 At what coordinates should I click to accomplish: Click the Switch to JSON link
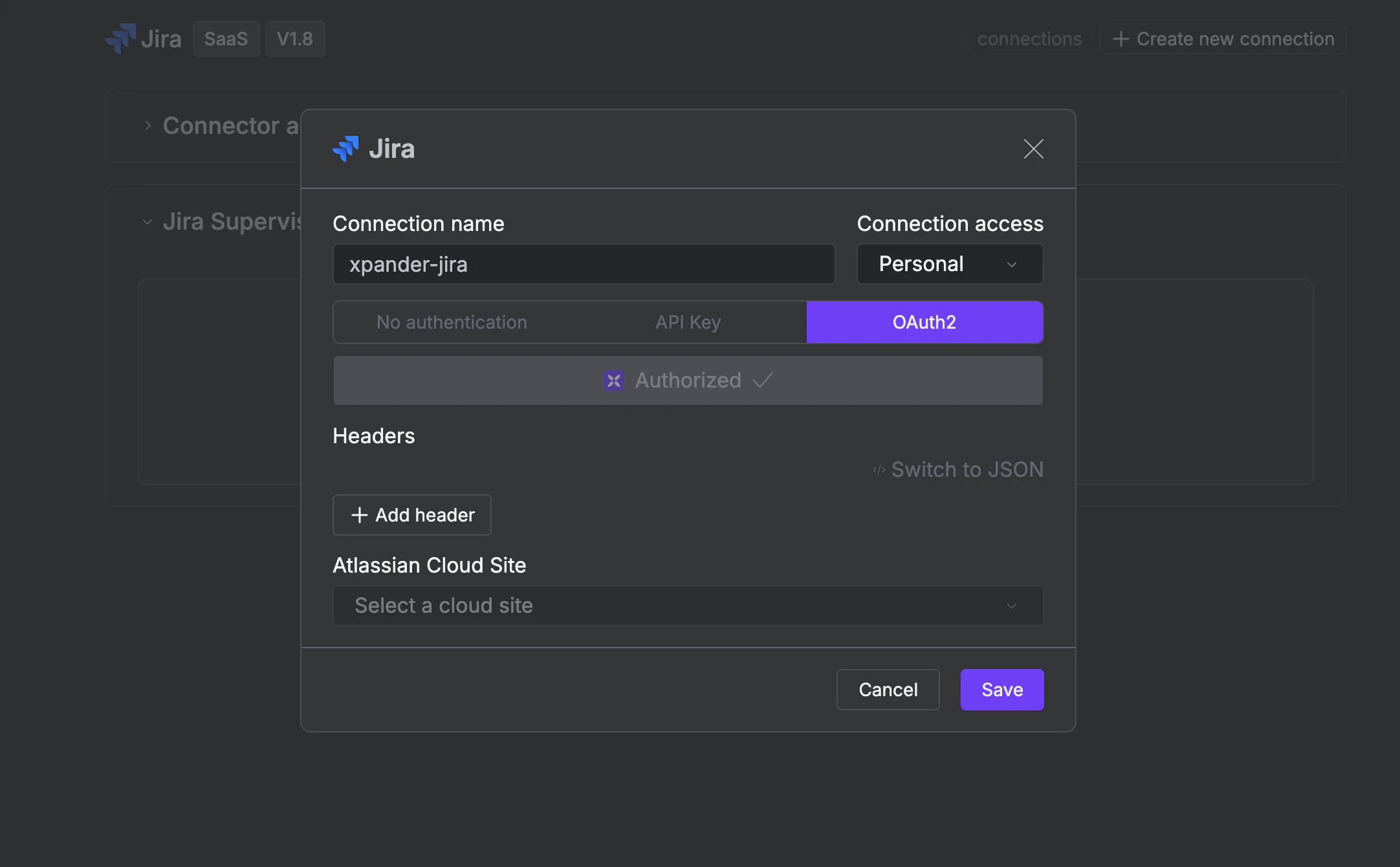(967, 470)
